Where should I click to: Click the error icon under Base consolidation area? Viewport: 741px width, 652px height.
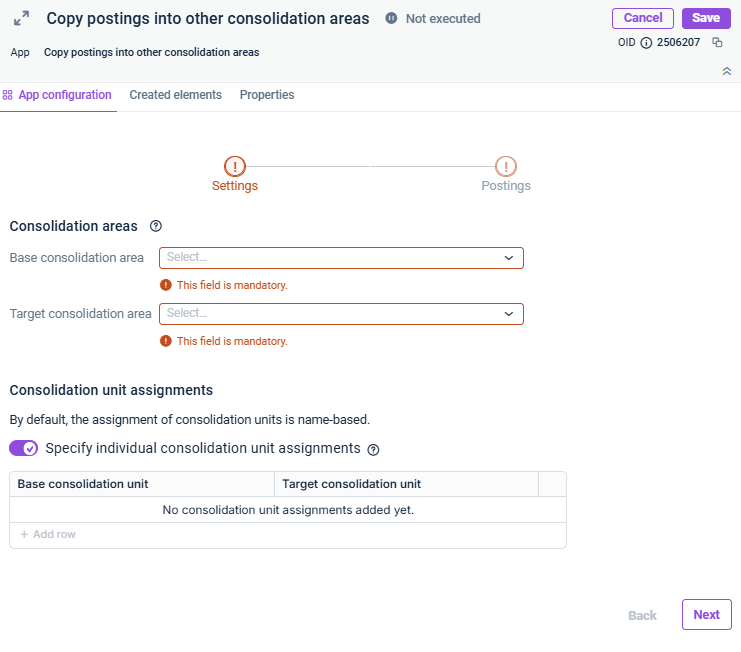coord(165,285)
